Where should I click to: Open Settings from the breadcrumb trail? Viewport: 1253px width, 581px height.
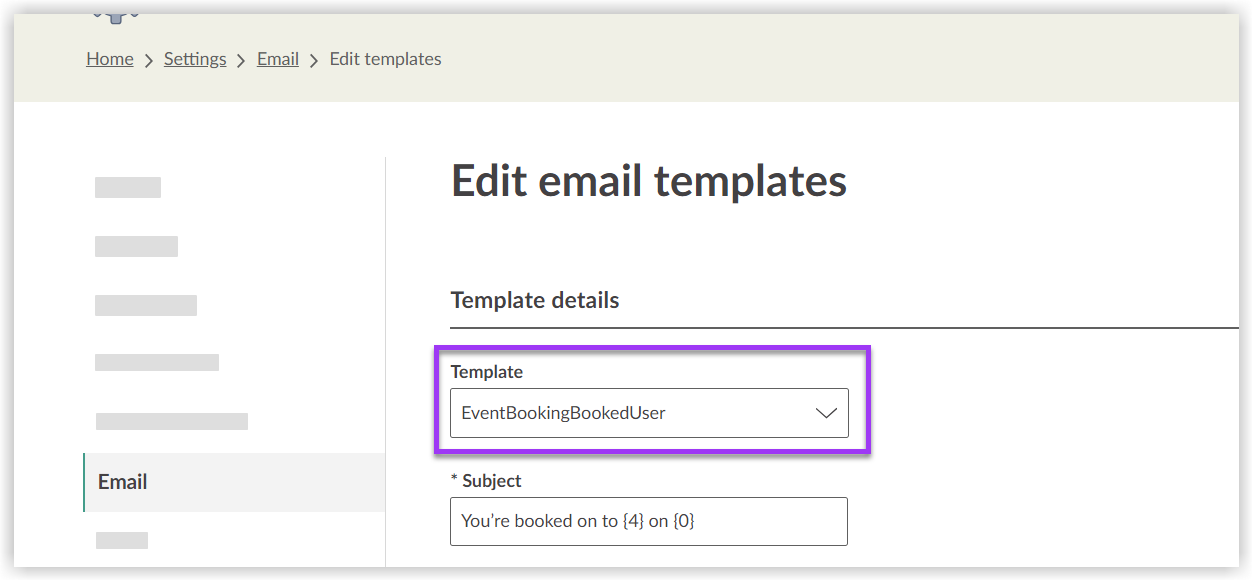(x=195, y=59)
